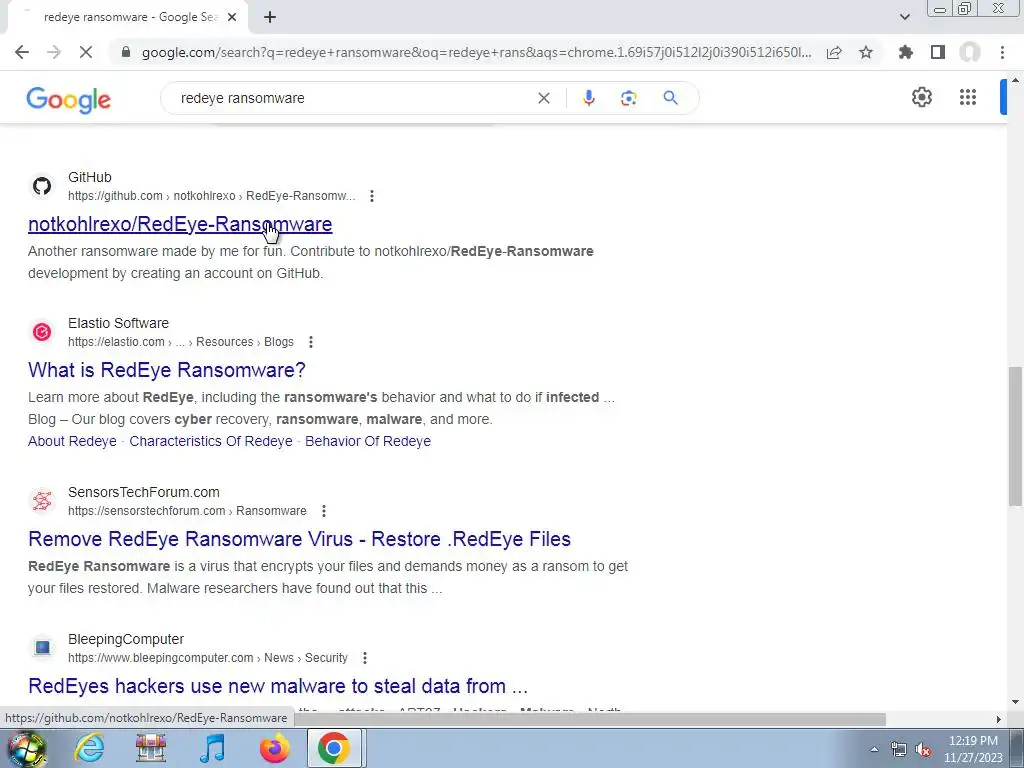Open the music note taskbar app
Viewport: 1024px width, 768px height.
coord(212,748)
